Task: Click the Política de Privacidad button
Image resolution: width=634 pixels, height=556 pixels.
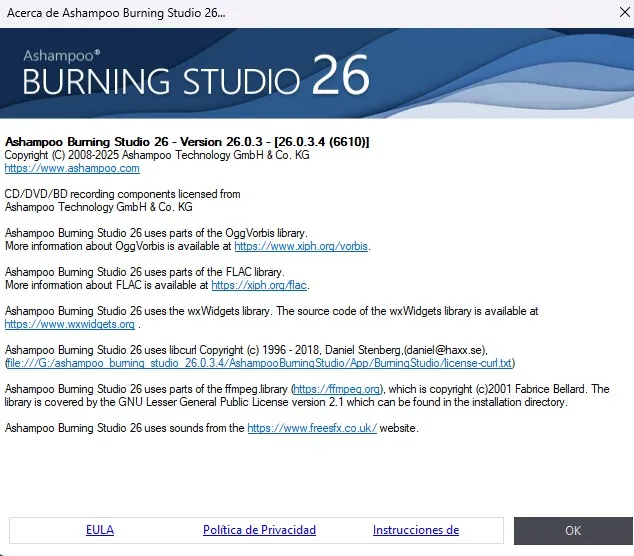Action: [259, 530]
